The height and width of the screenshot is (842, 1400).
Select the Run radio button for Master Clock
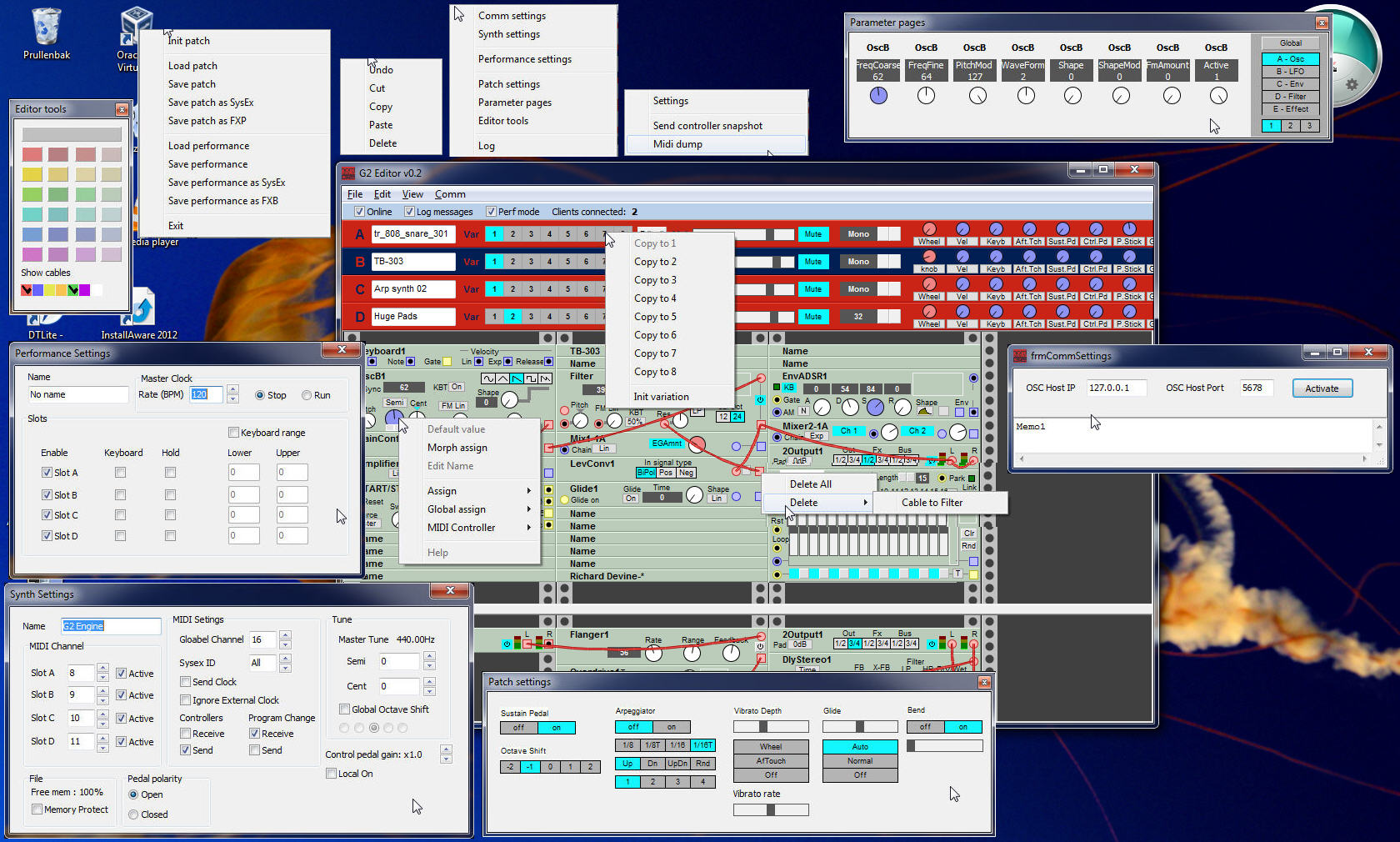307,395
